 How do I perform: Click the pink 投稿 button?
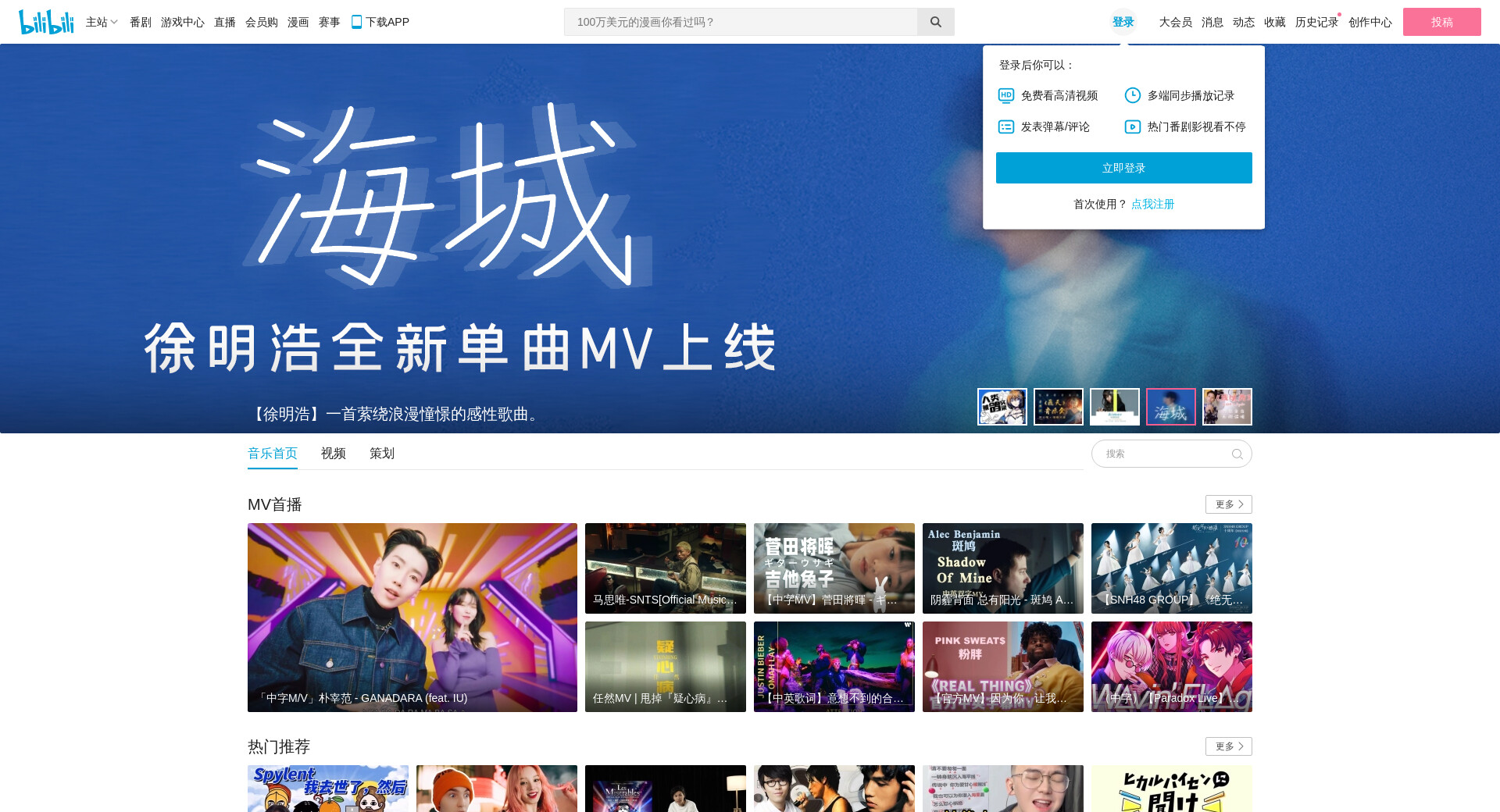click(x=1441, y=22)
